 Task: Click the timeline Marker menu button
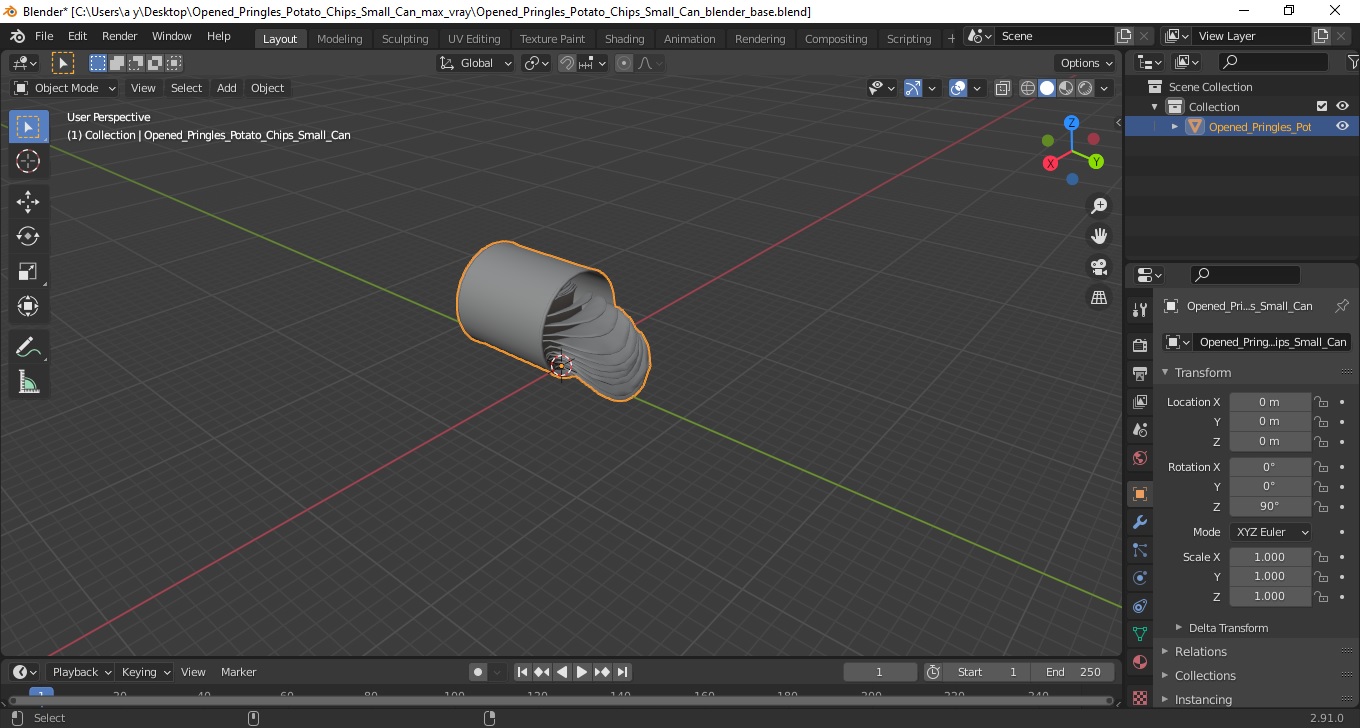click(238, 672)
